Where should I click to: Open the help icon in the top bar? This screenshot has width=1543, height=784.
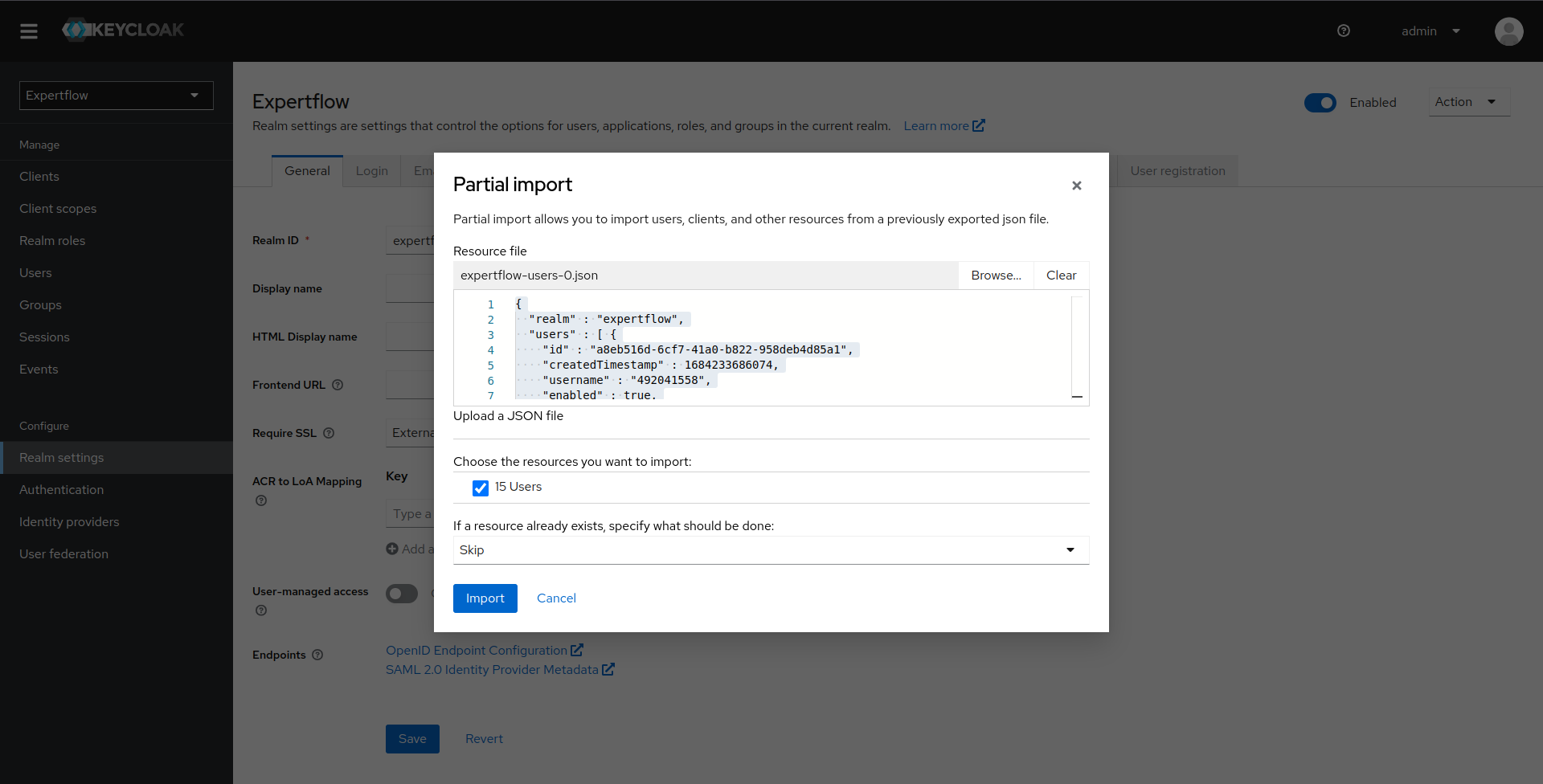pyautogui.click(x=1344, y=31)
